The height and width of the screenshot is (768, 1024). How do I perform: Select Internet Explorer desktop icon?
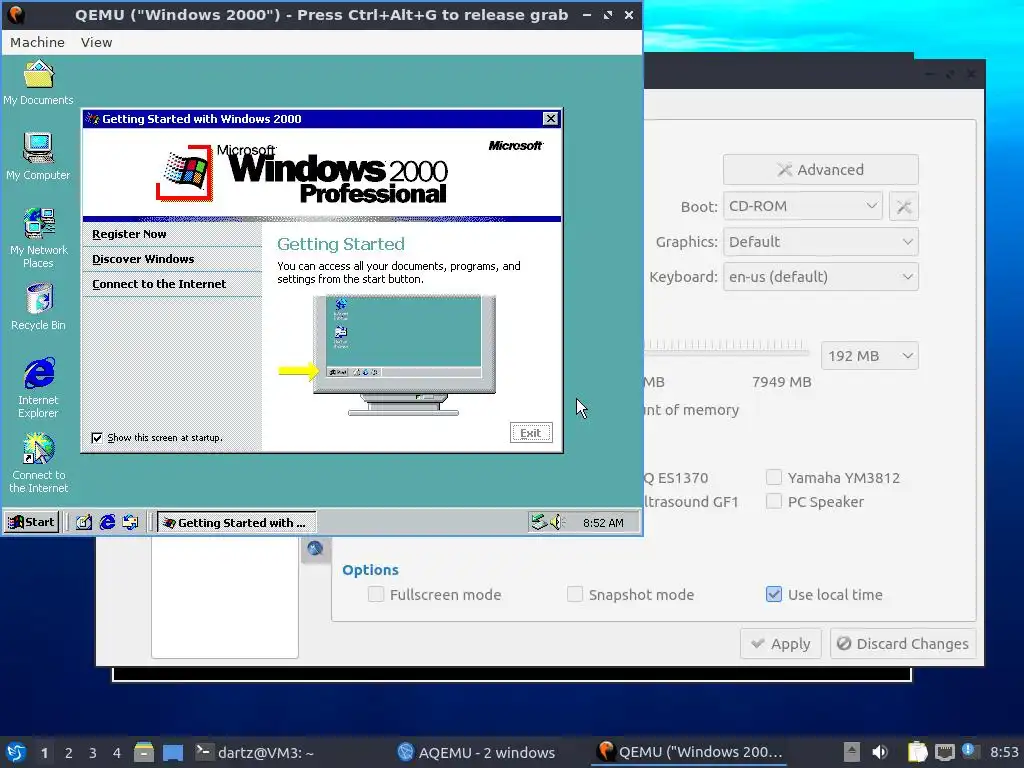[x=39, y=388]
